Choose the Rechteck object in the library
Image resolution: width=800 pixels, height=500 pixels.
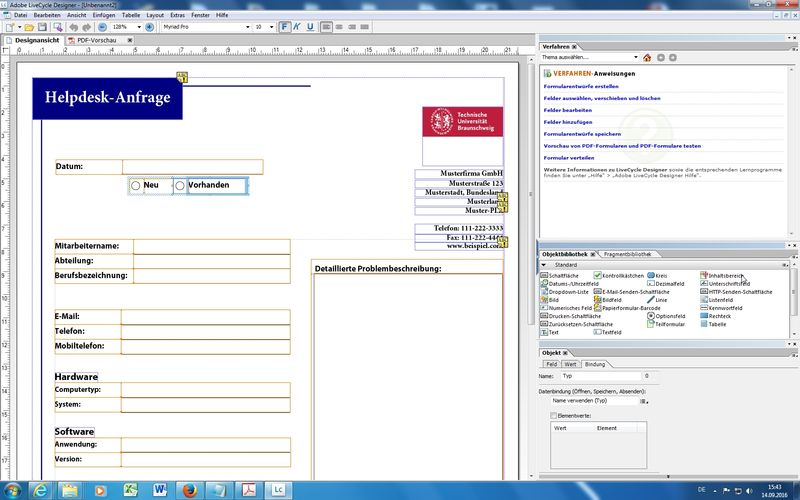[719, 316]
